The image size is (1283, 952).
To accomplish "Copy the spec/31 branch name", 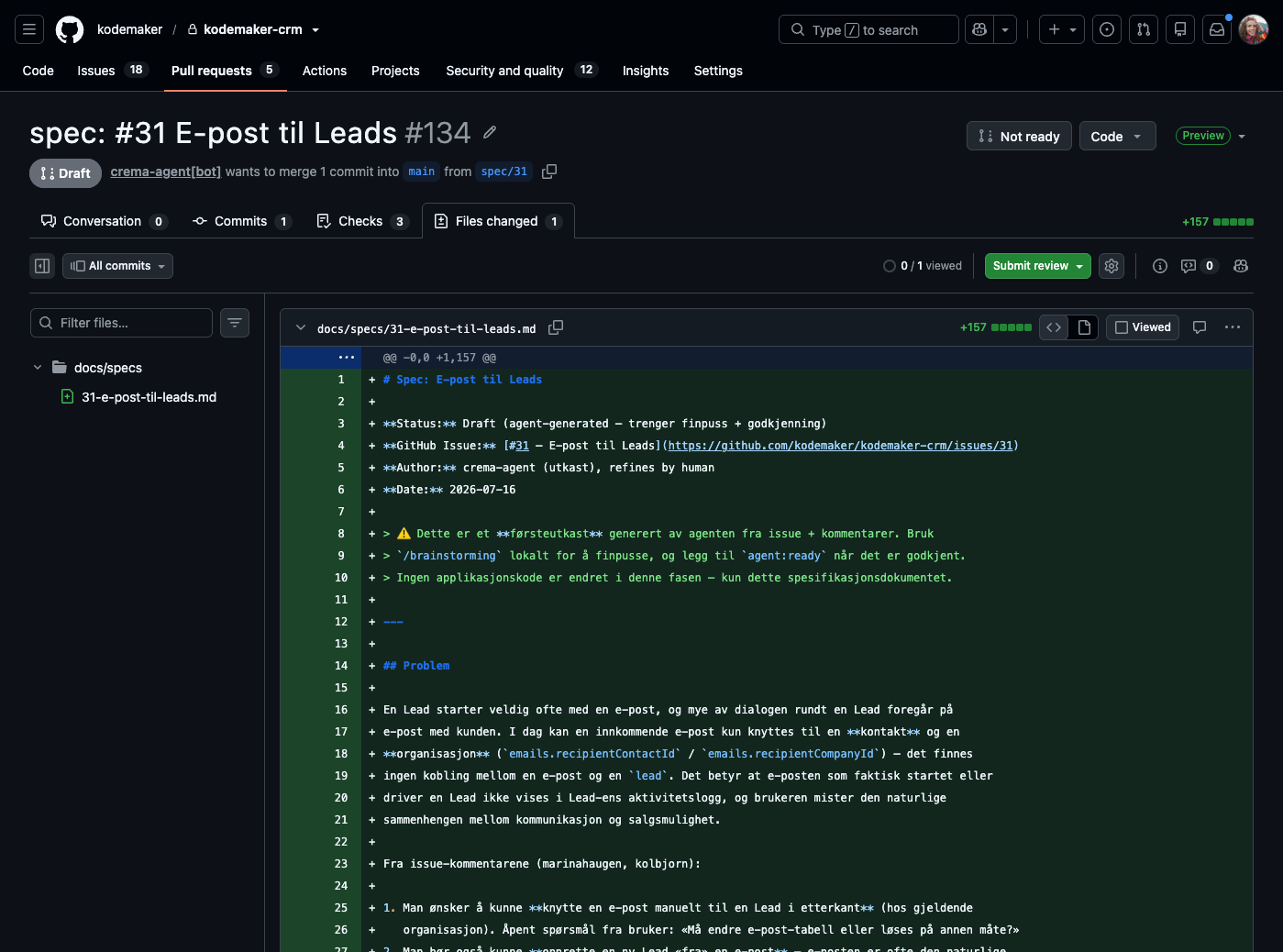I will (549, 172).
